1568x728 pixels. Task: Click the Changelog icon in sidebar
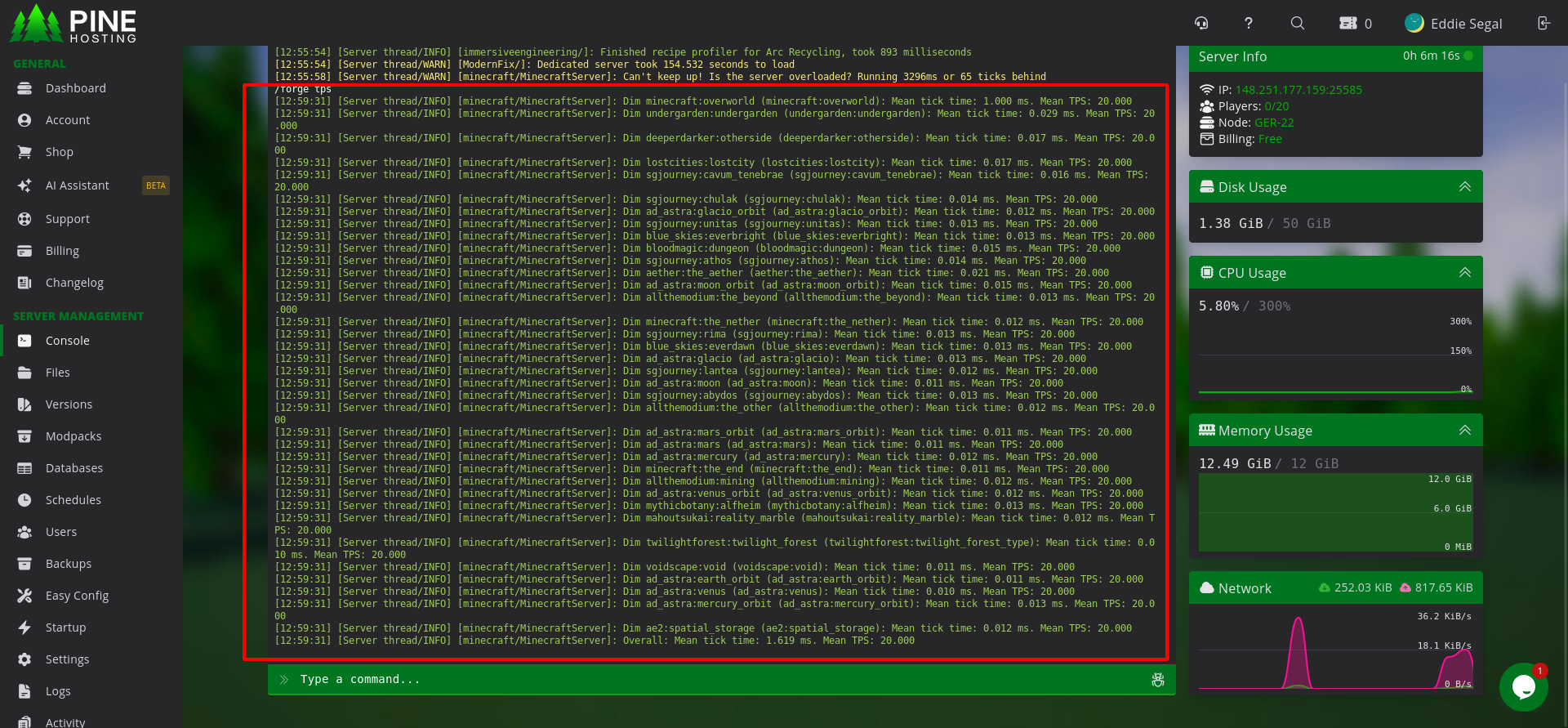[x=24, y=283]
